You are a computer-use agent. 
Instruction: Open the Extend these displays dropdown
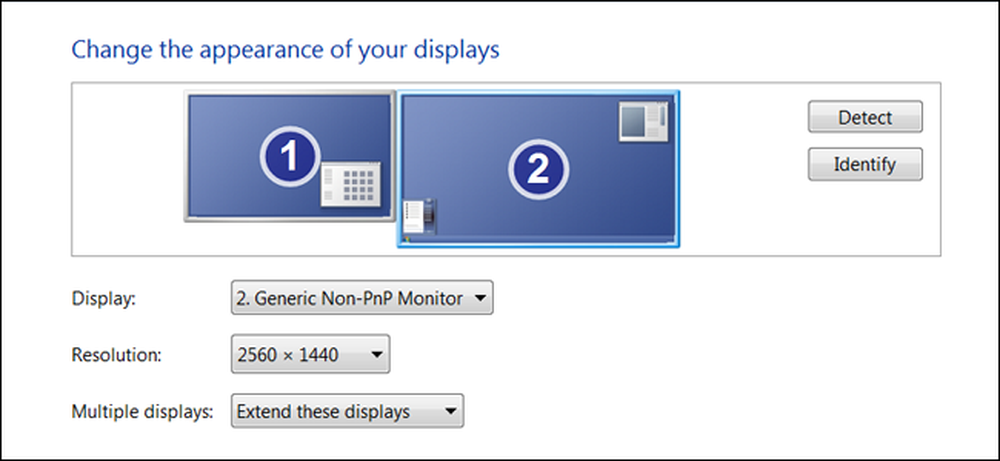pyautogui.click(x=347, y=411)
